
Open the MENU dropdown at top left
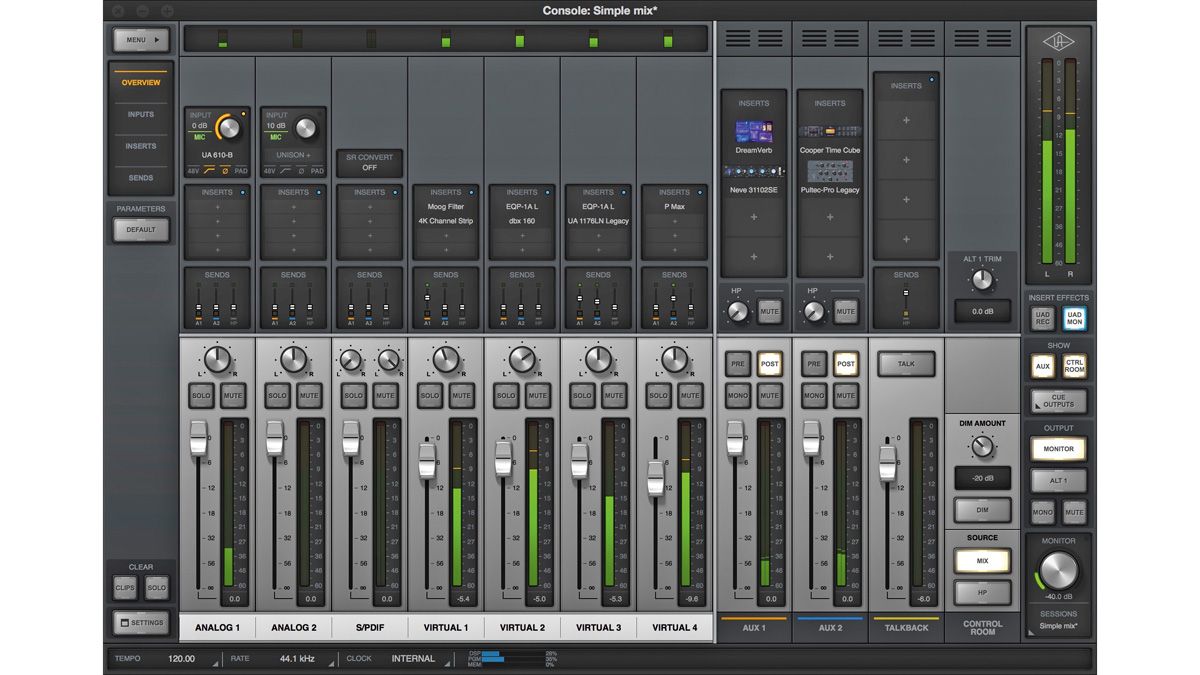coord(140,39)
